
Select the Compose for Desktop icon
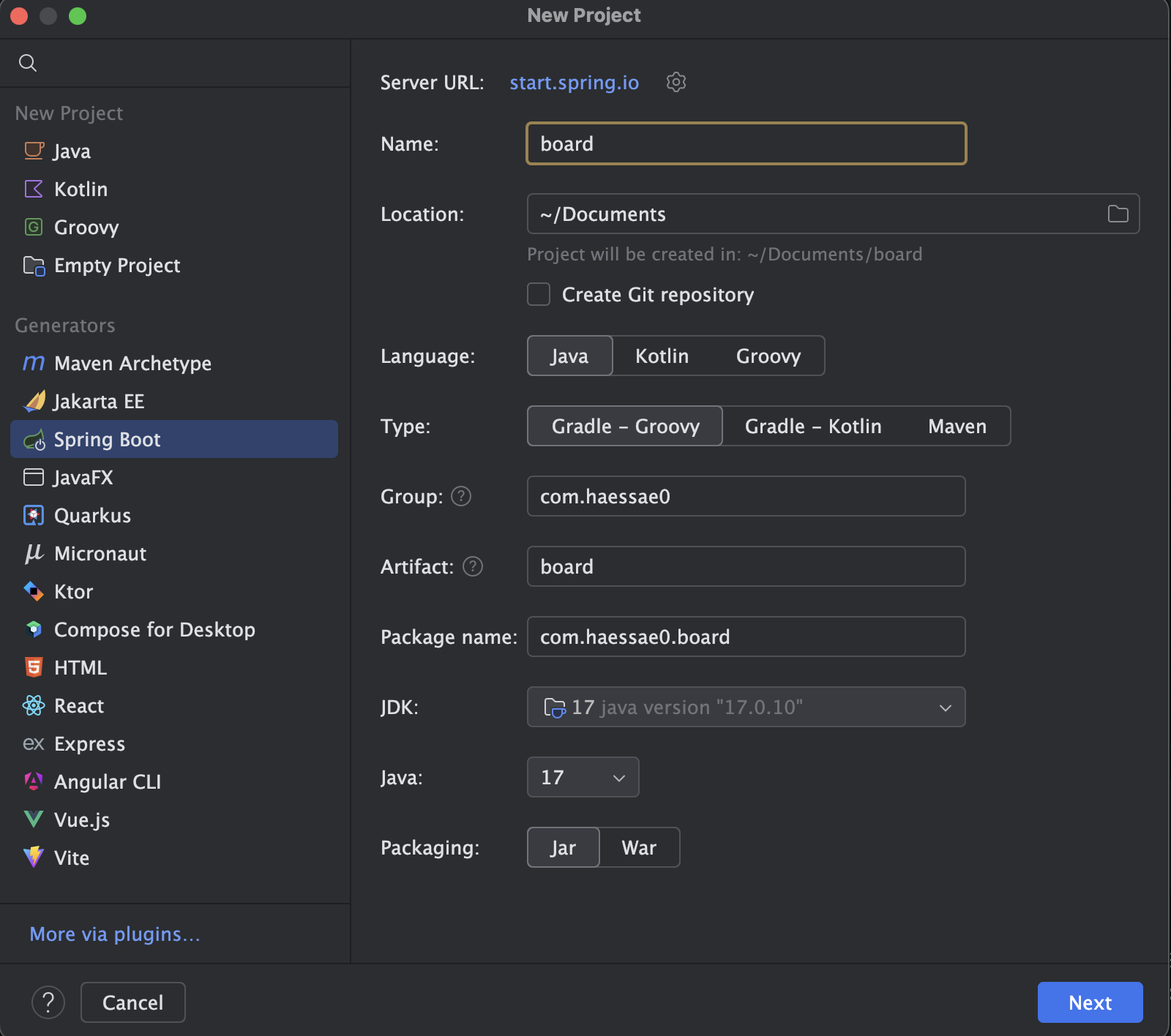click(x=34, y=629)
